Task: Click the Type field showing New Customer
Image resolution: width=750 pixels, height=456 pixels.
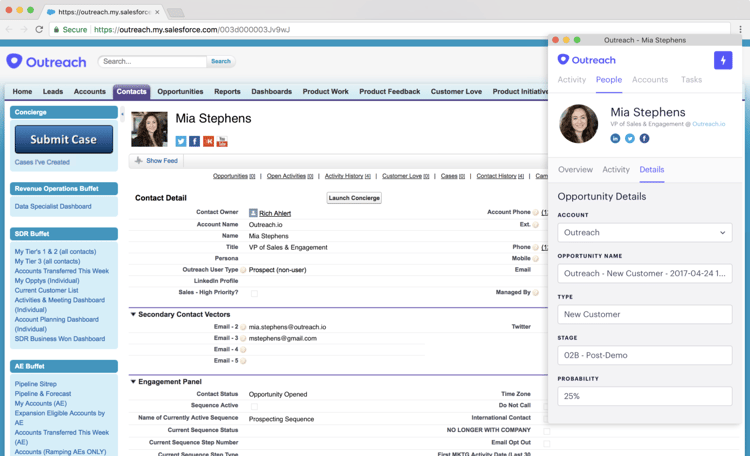Action: (644, 314)
